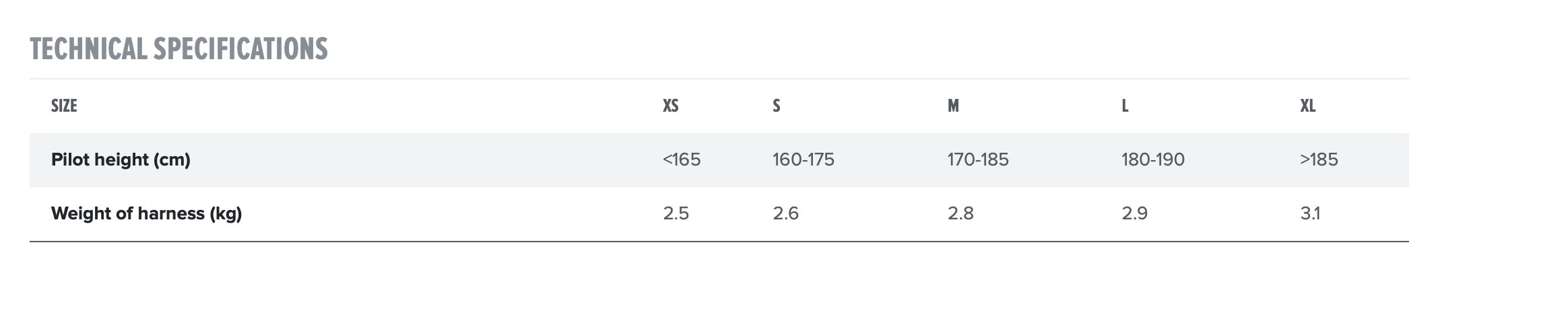The height and width of the screenshot is (323, 1568).
Task: Click the 2.8 harness weight value
Action: click(960, 213)
